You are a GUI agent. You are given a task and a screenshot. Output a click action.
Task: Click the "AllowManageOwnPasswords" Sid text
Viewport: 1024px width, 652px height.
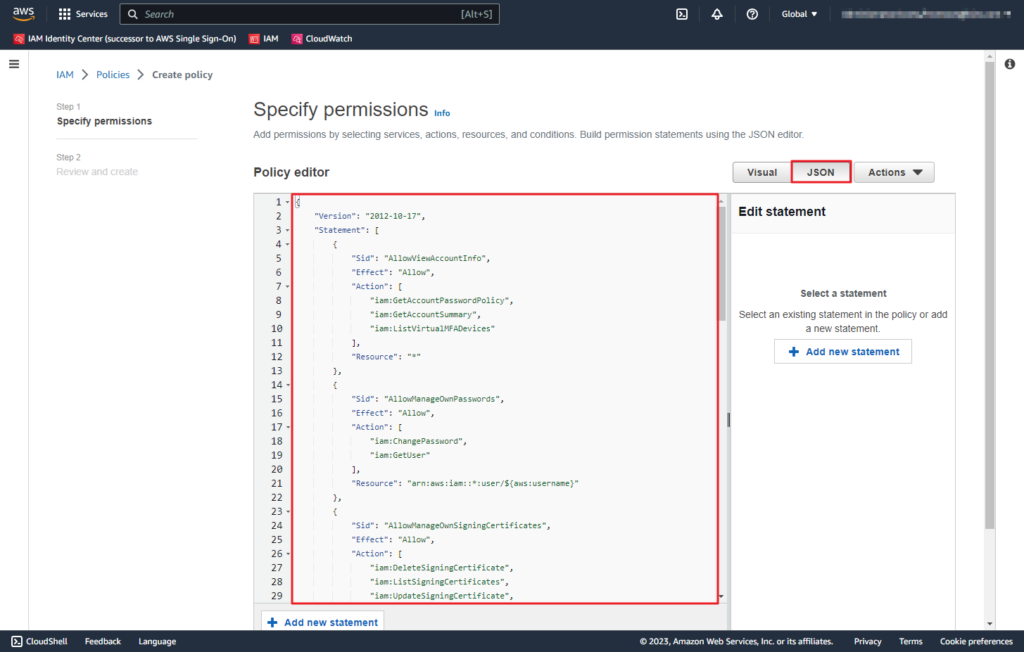tap(442, 399)
